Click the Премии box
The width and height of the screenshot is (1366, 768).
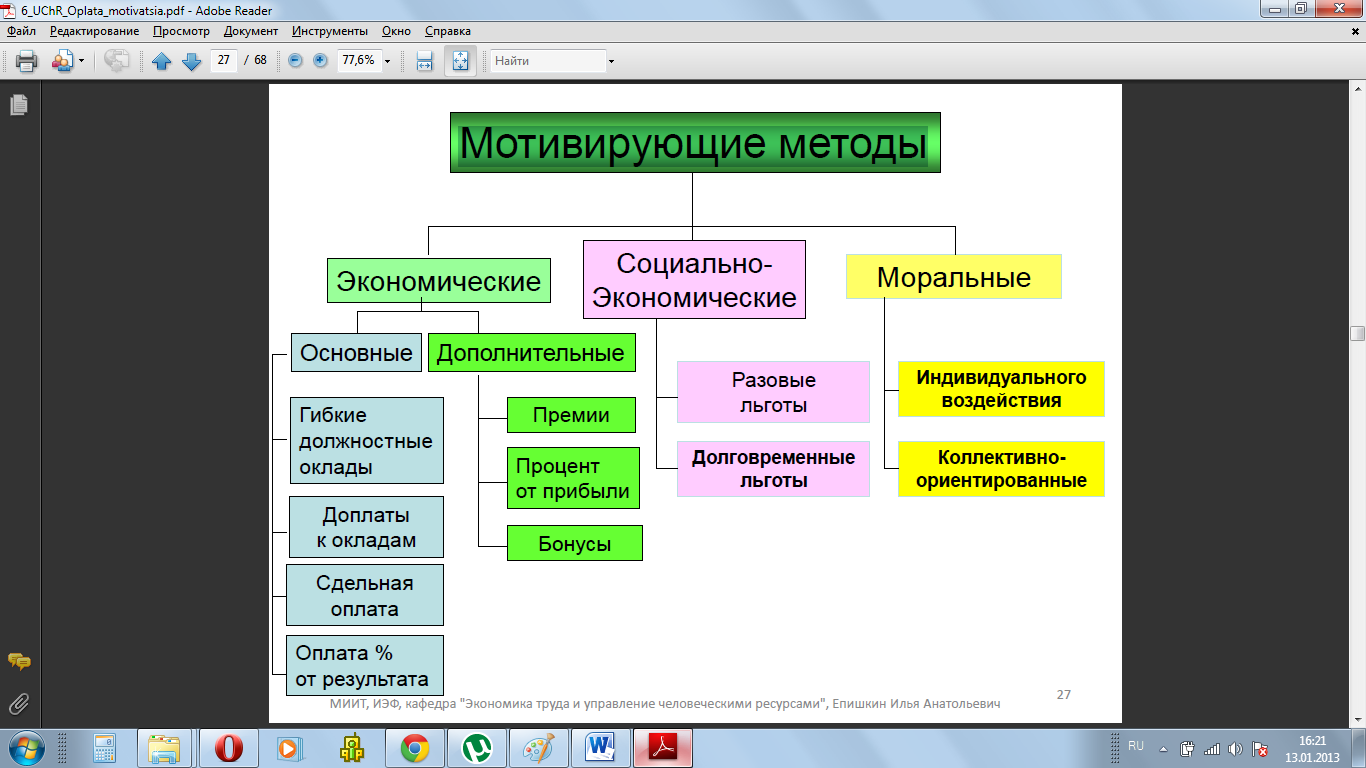point(572,415)
